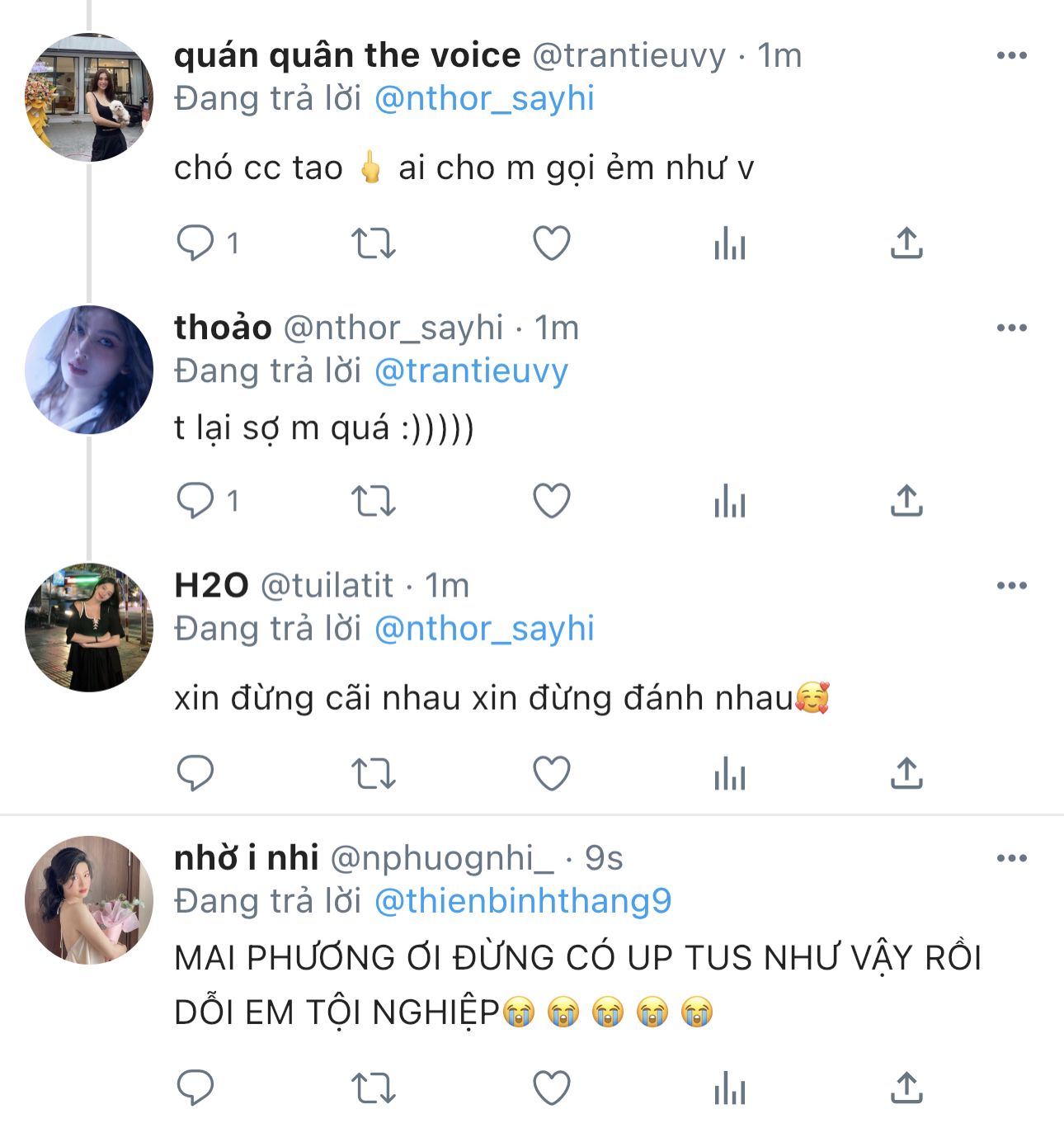
Task: Reply to quán quân the voice's tweet
Action: pyautogui.click(x=195, y=244)
